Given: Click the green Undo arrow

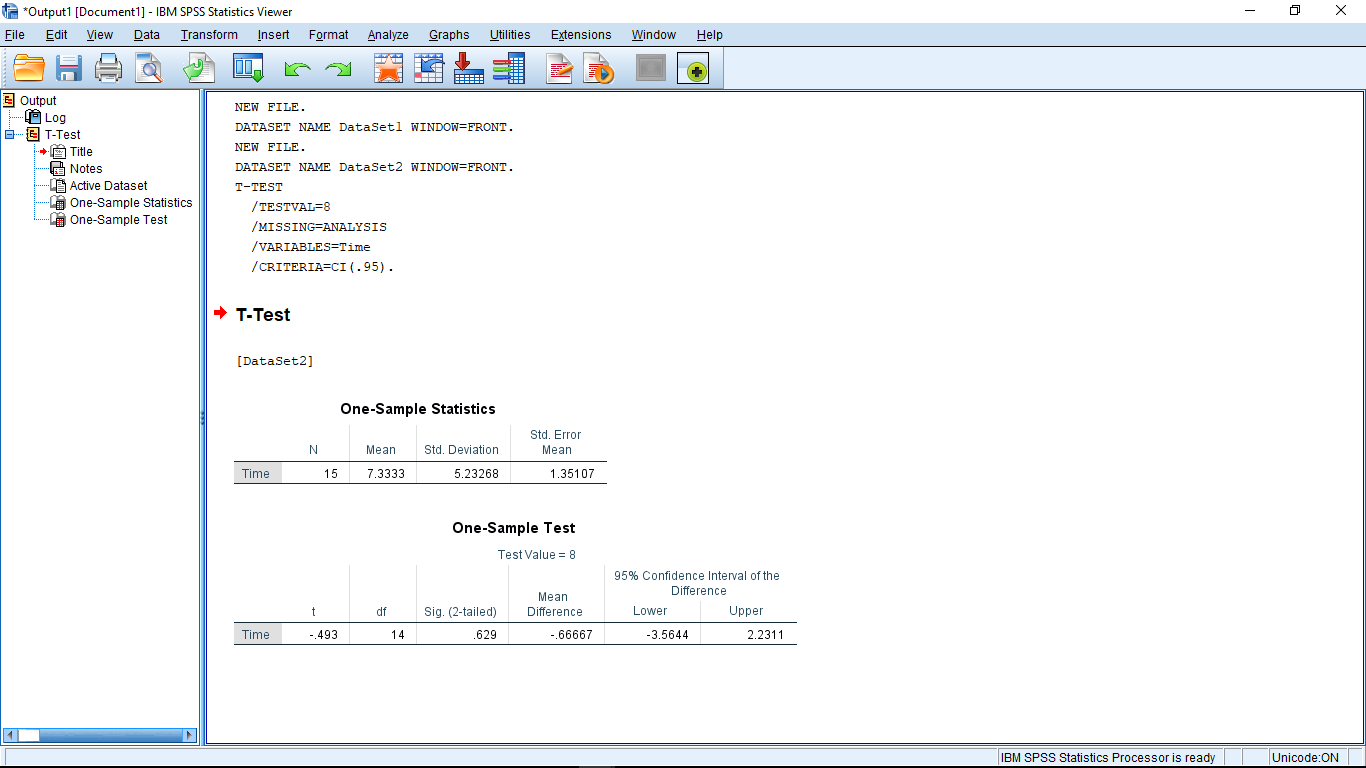Looking at the screenshot, I should tap(297, 69).
